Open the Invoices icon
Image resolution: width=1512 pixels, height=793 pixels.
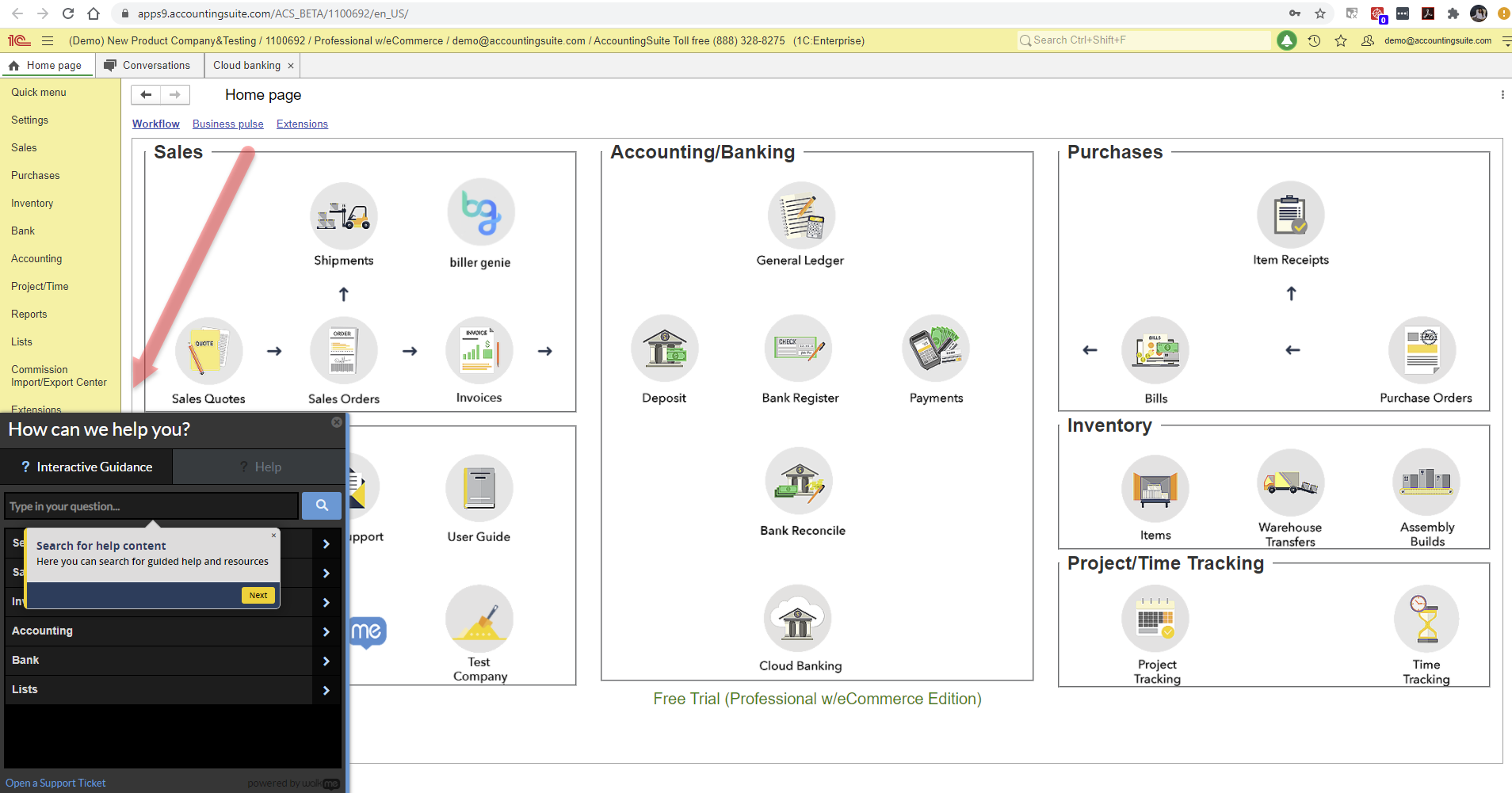click(479, 350)
